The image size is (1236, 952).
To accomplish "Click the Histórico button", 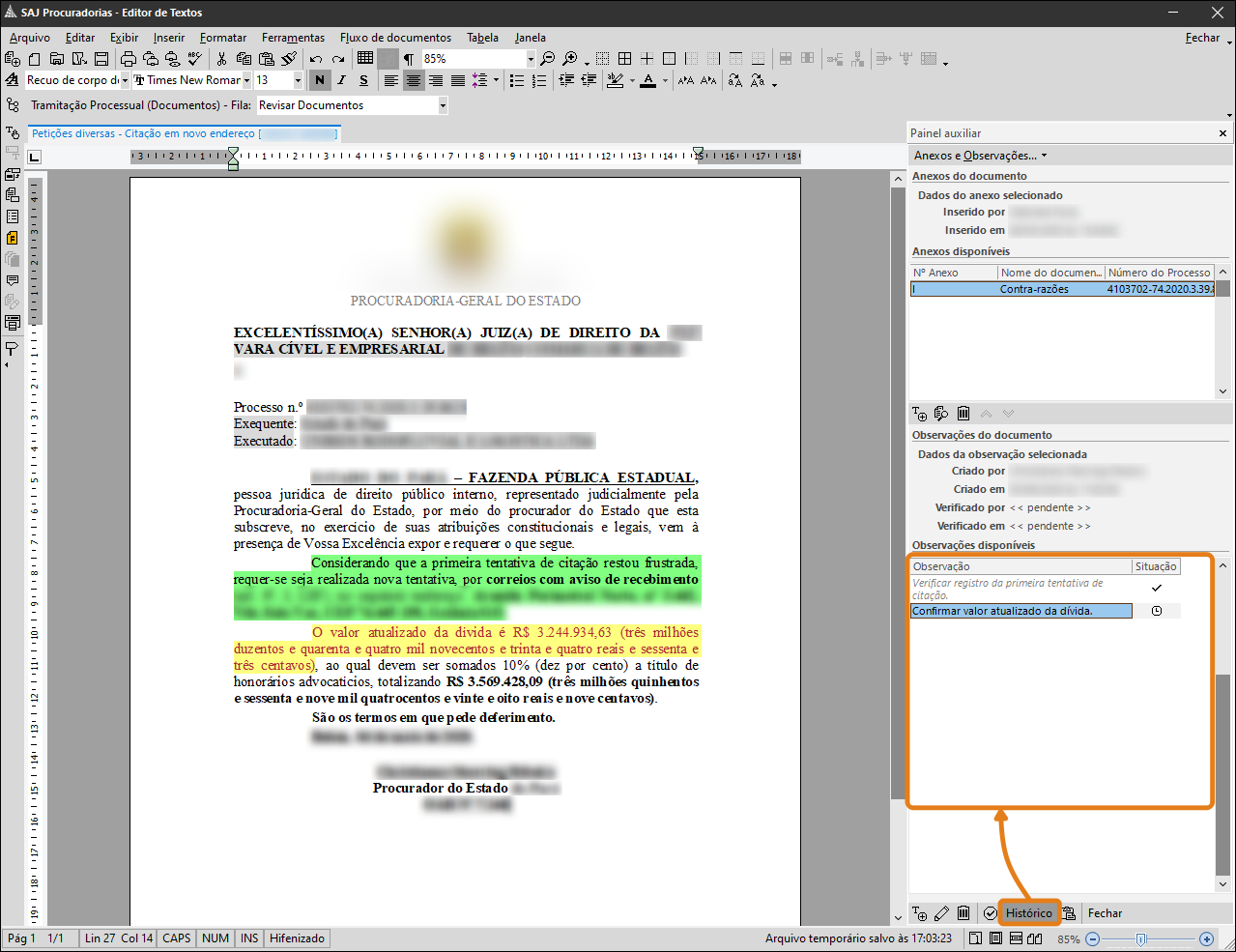I will 1028,913.
